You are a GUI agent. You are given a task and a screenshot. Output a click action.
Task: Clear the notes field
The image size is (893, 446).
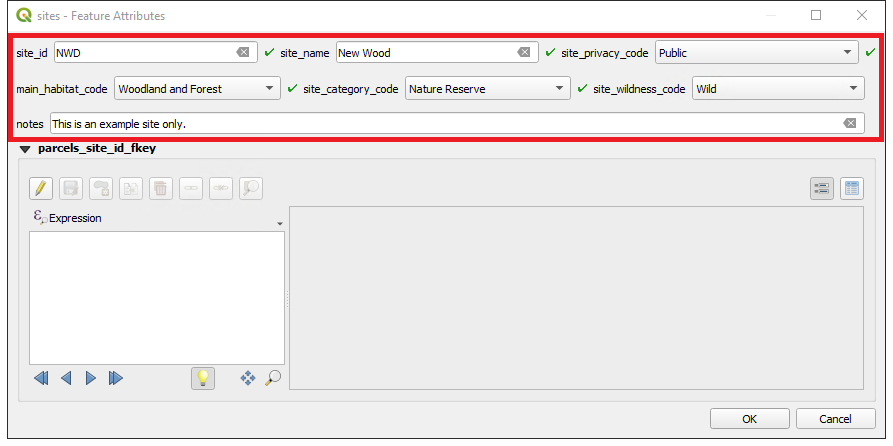(x=850, y=123)
